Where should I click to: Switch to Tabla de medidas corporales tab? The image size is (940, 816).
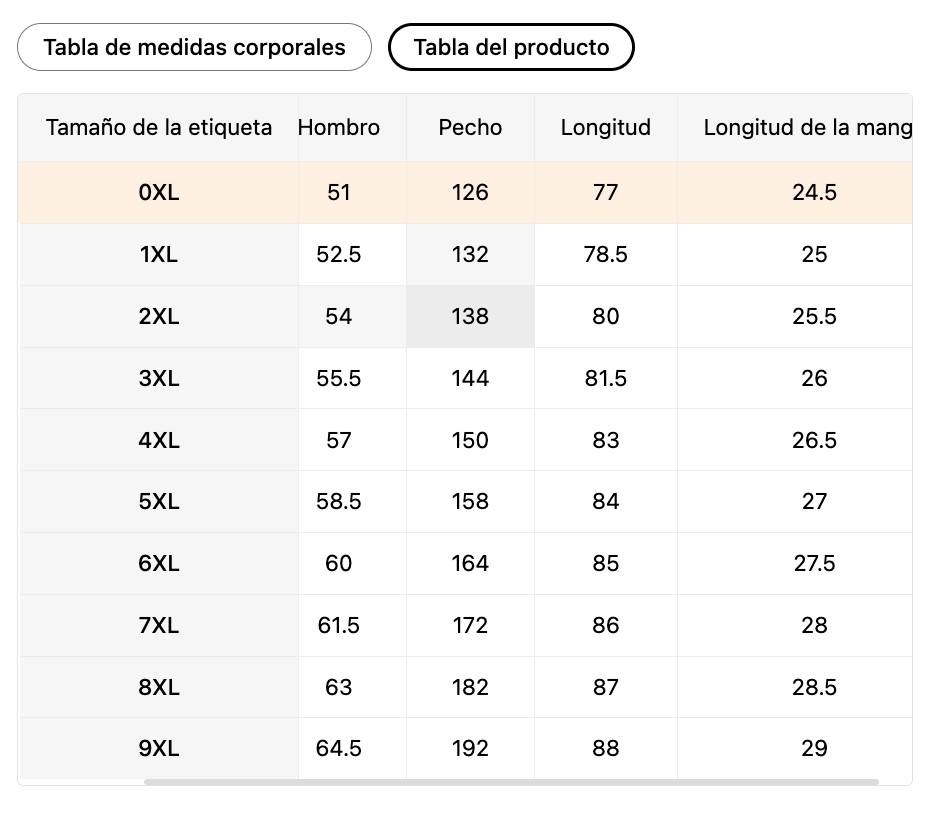[194, 47]
